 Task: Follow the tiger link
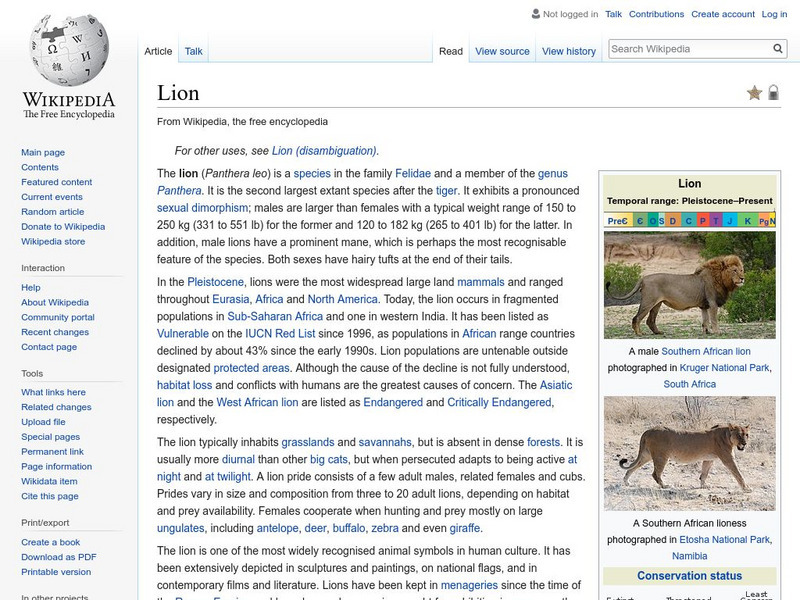coord(446,191)
